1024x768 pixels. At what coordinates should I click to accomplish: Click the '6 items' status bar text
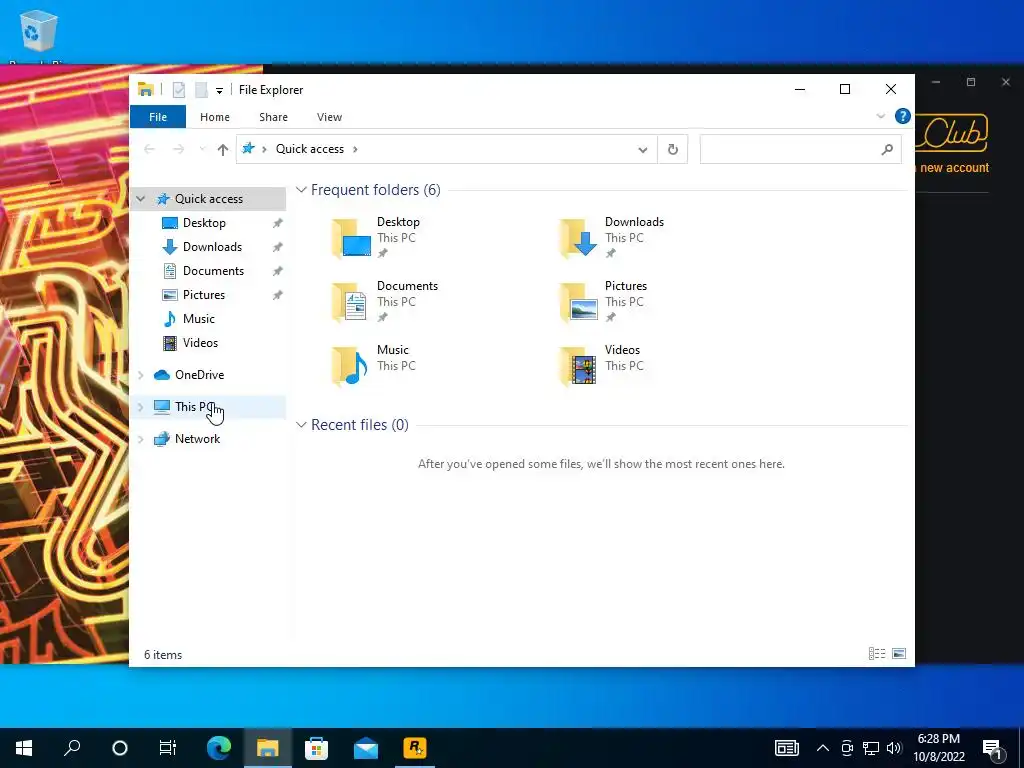tap(163, 655)
